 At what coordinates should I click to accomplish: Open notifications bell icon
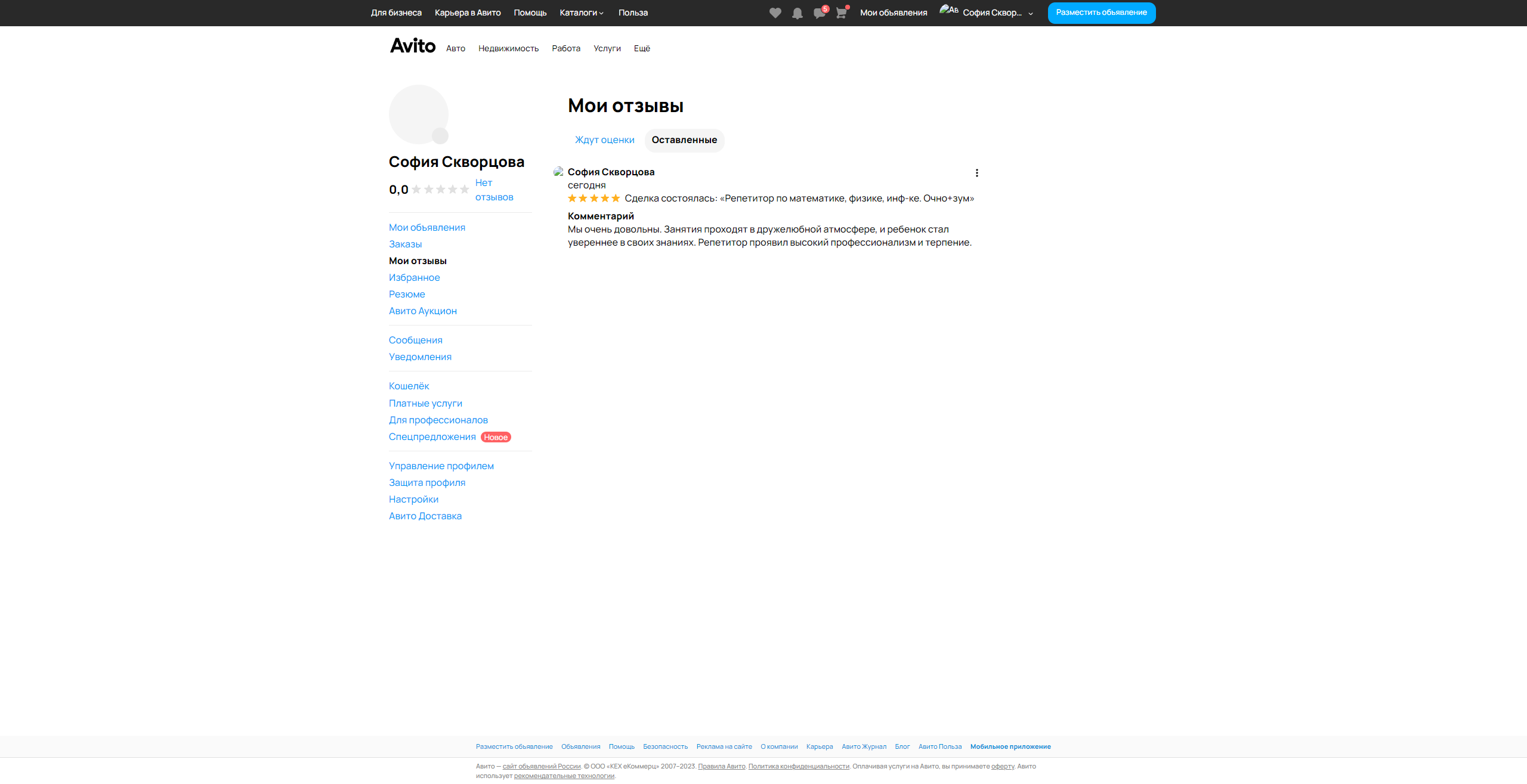point(797,13)
